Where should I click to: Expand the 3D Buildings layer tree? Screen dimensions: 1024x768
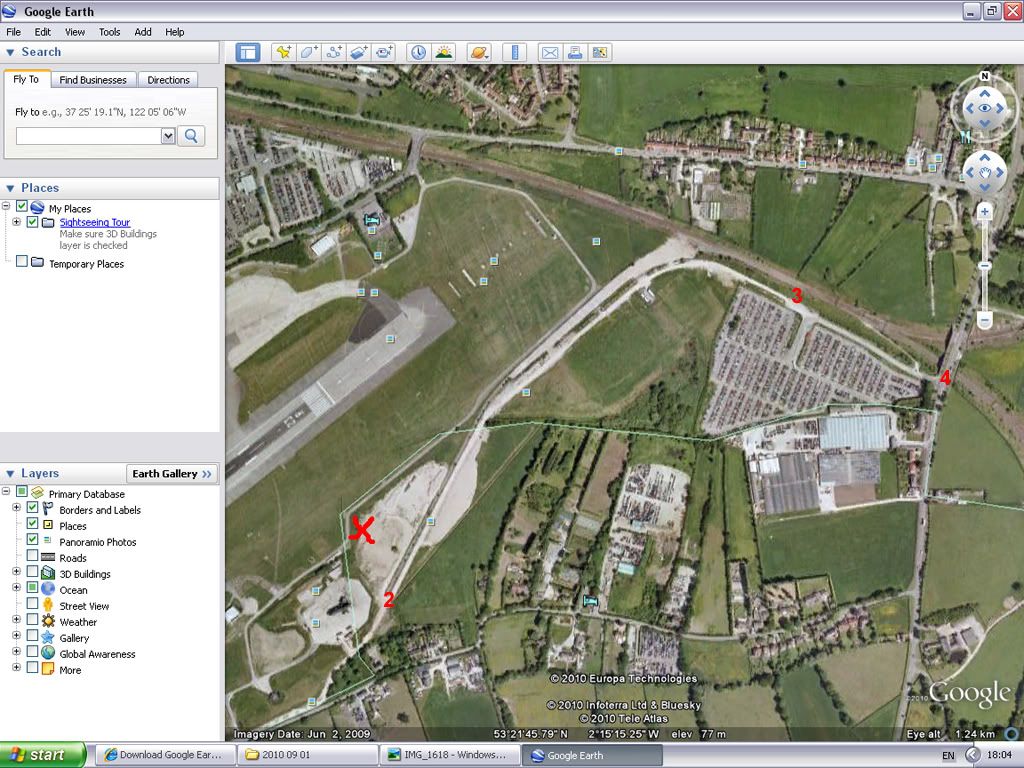(16, 574)
